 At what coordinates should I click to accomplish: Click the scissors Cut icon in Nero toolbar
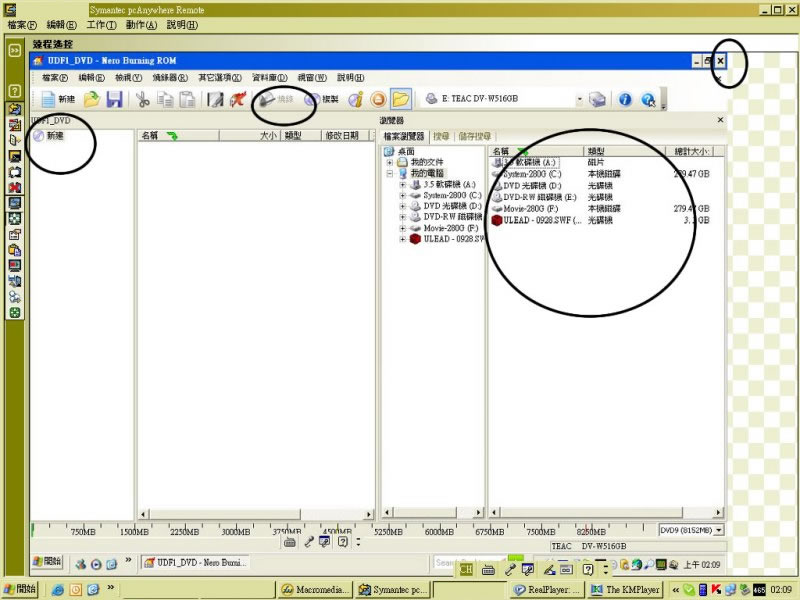pos(142,99)
